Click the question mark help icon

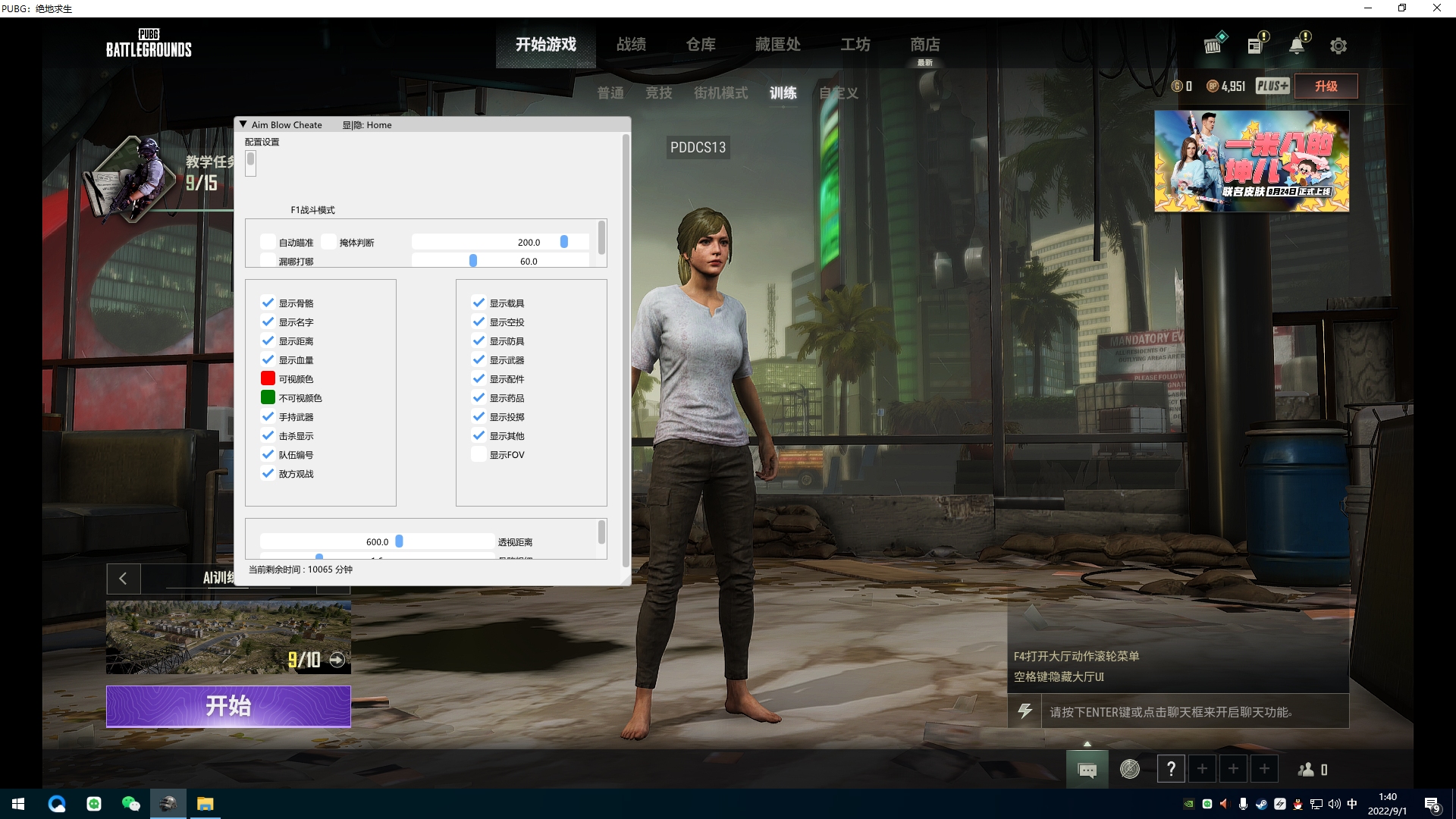pos(1171,770)
